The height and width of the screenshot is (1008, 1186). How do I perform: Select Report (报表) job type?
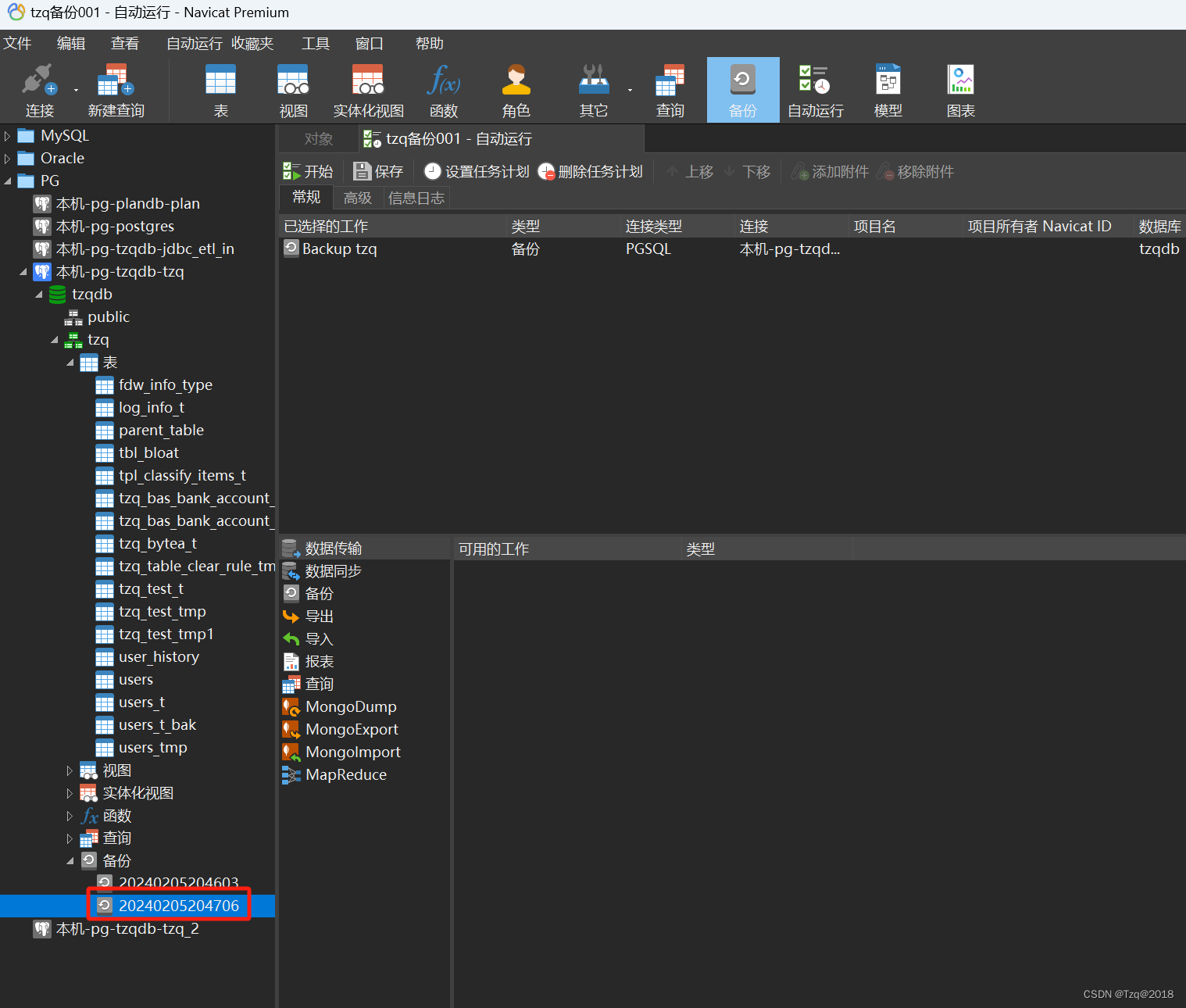tap(309, 662)
